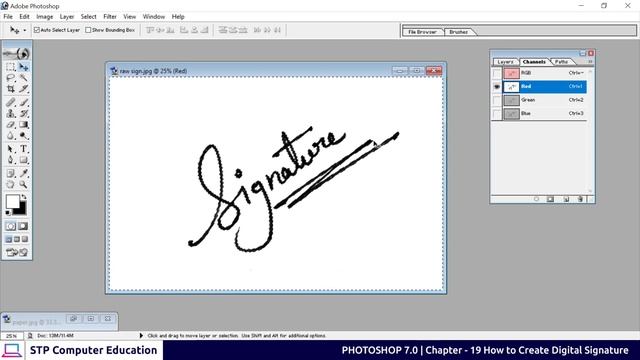Select the History Brush tool
Screen dimensions: 640x360
[x=24, y=113]
